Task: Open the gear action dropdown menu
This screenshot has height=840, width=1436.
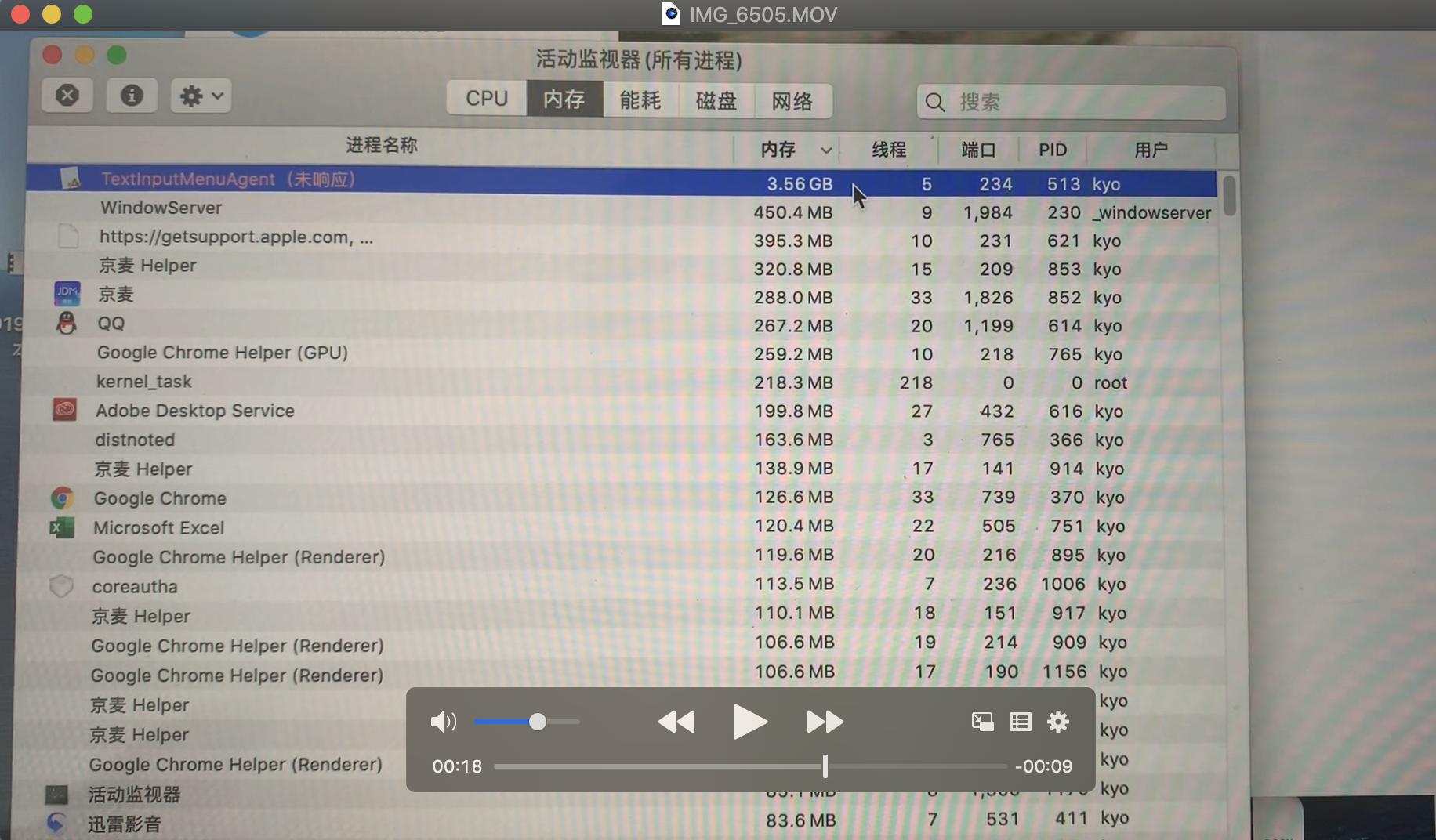Action: point(201,96)
